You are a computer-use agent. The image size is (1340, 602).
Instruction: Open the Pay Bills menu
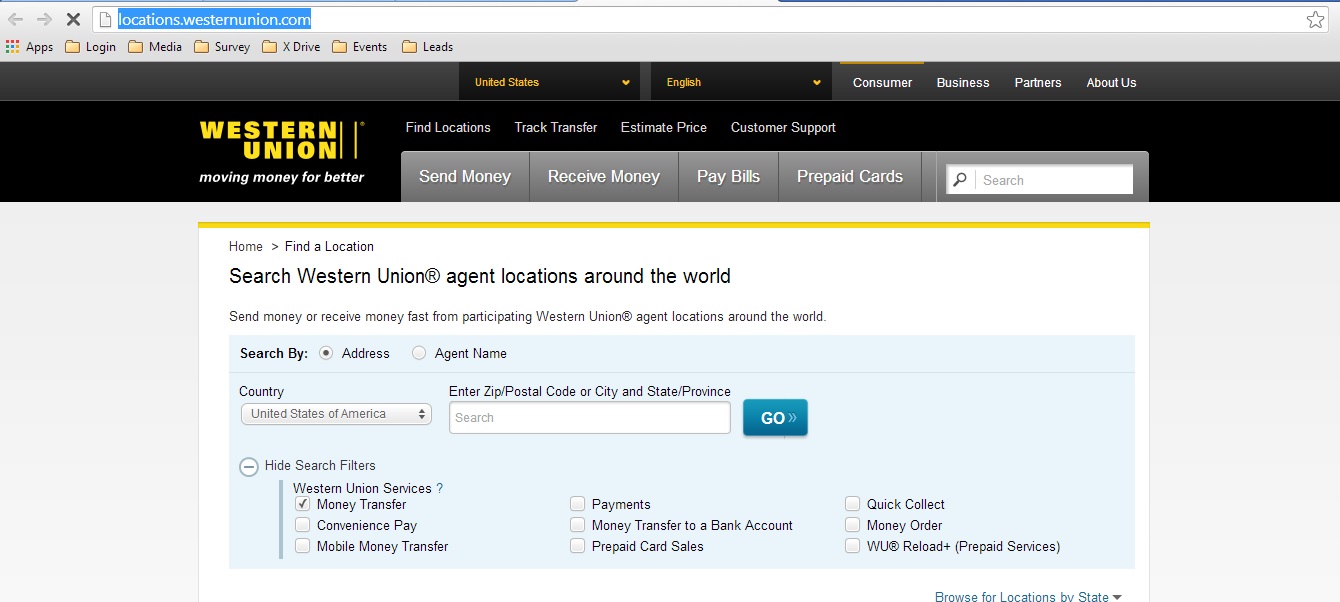coord(729,177)
